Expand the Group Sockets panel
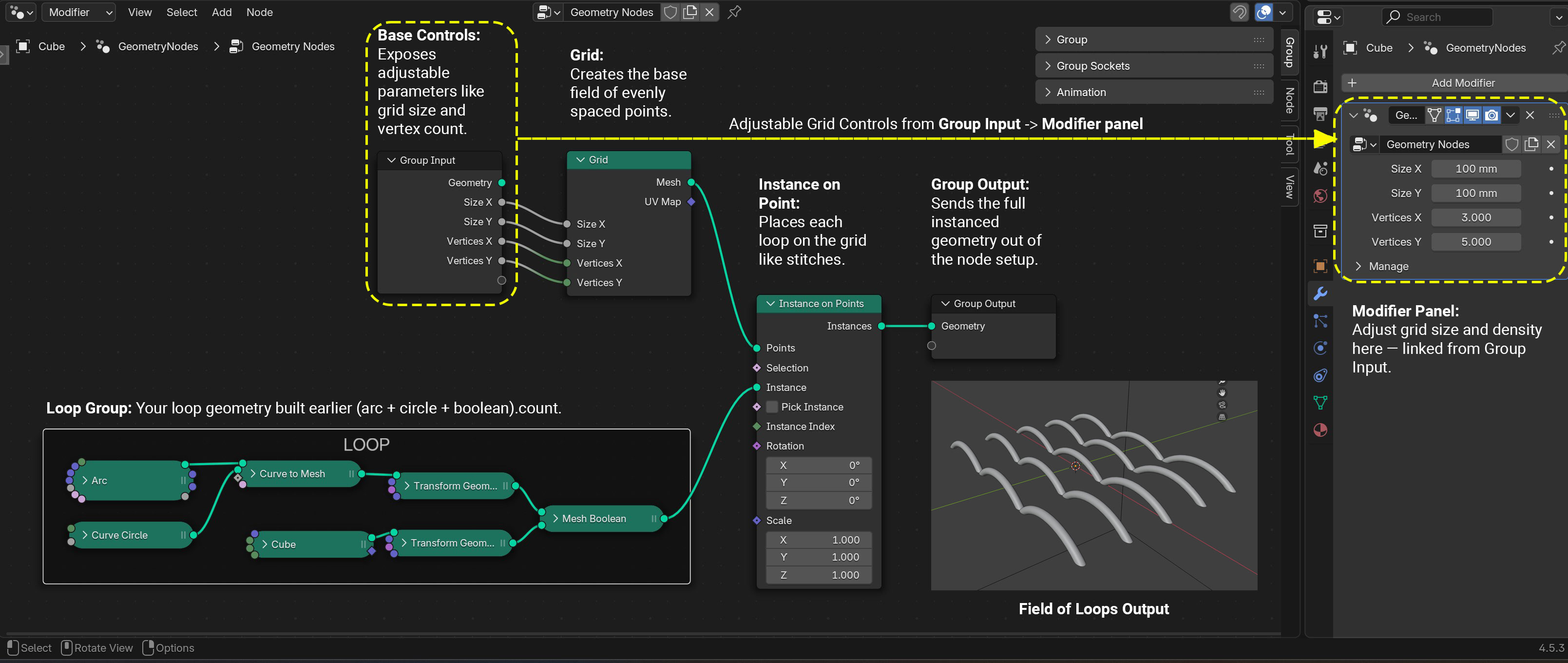 [1092, 66]
